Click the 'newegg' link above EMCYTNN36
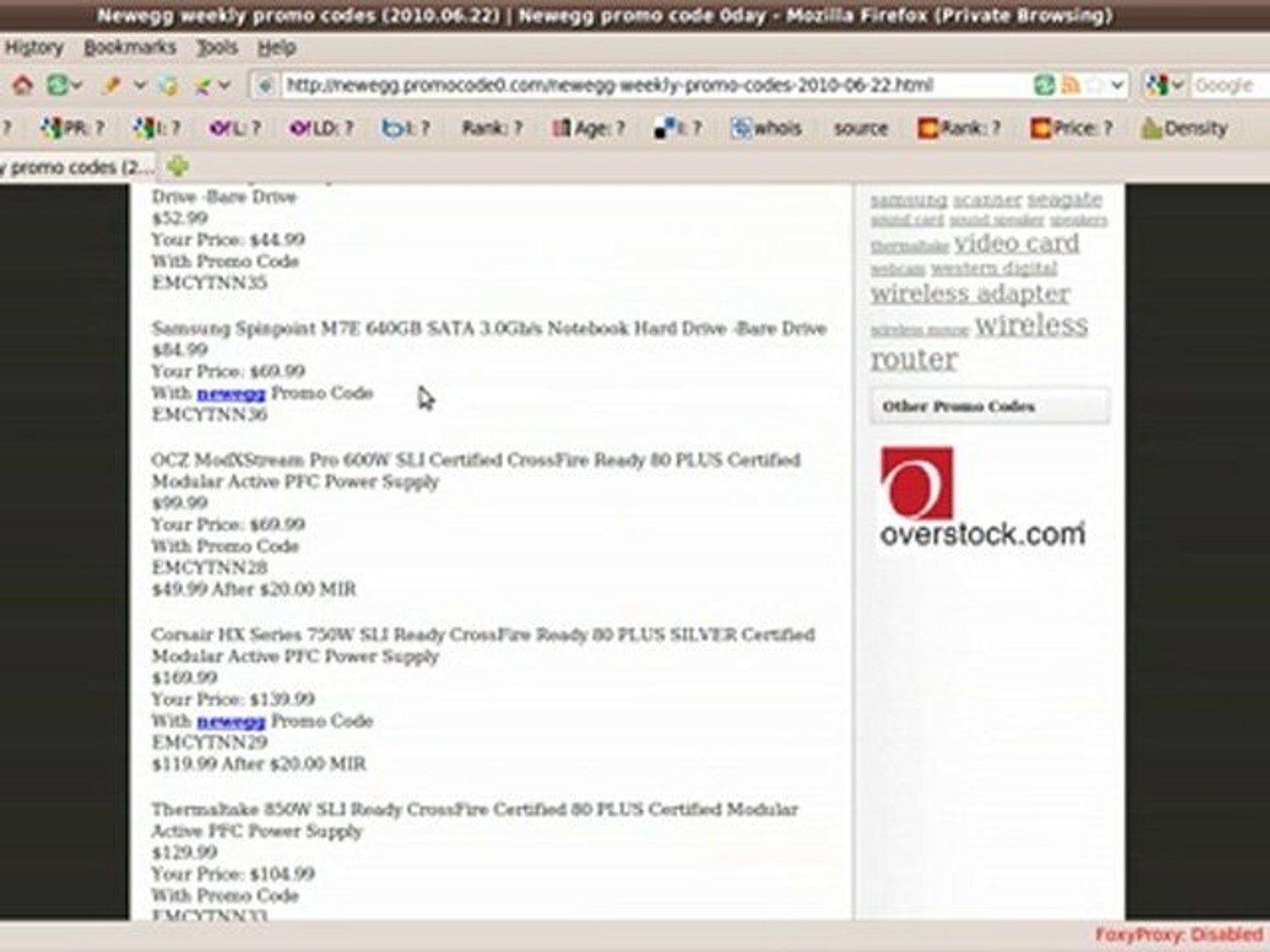The width and height of the screenshot is (1270, 952). (231, 393)
